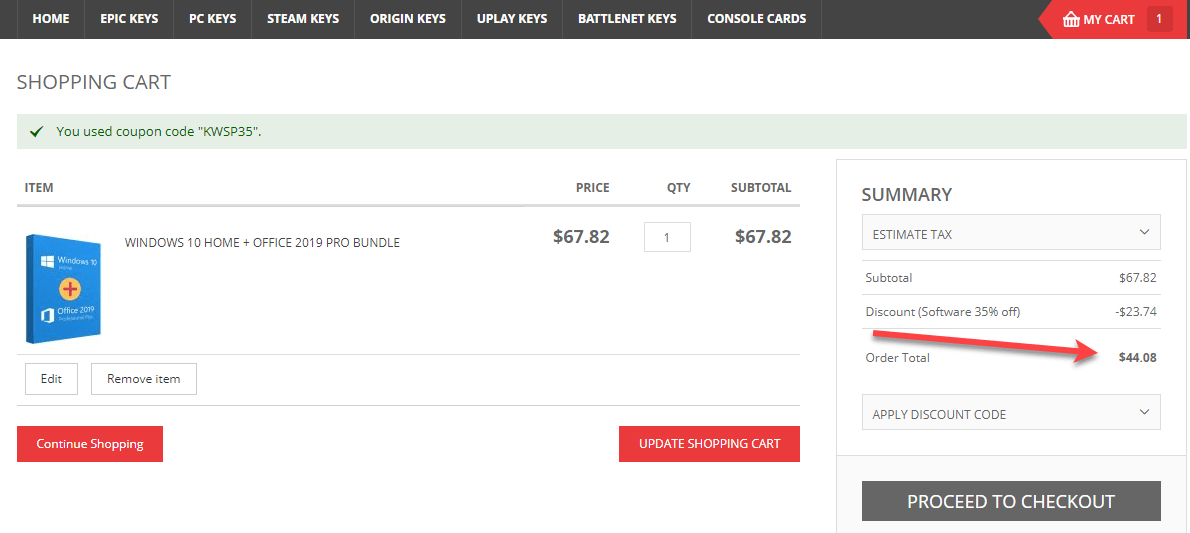Click the shopping basket cart icon

1071,20
